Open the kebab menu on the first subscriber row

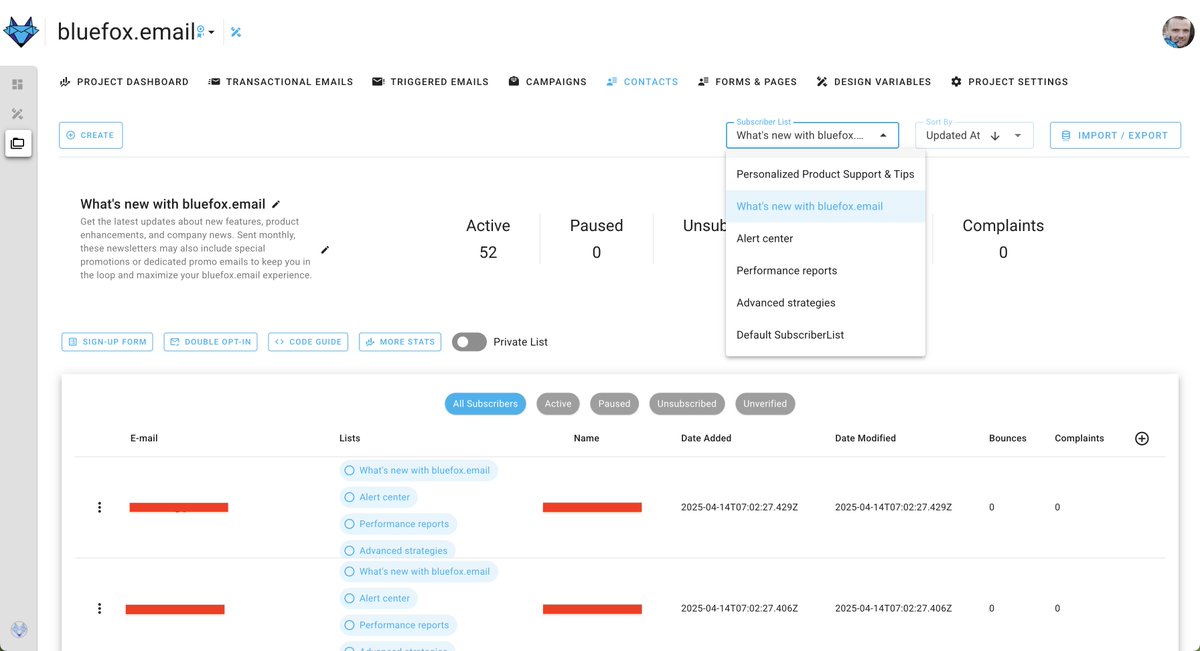pyautogui.click(x=99, y=507)
